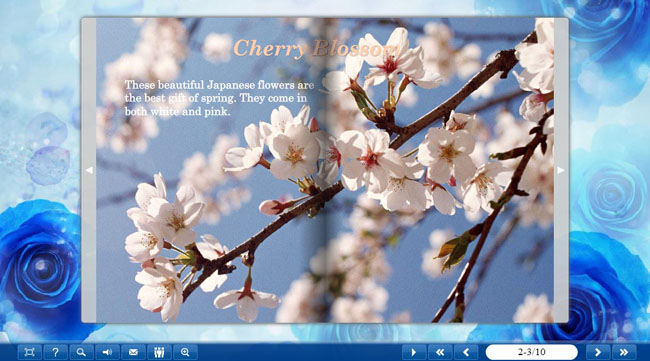Viewport: 650px width, 361px height.
Task: Go to next page in toolbar
Action: pos(598,352)
